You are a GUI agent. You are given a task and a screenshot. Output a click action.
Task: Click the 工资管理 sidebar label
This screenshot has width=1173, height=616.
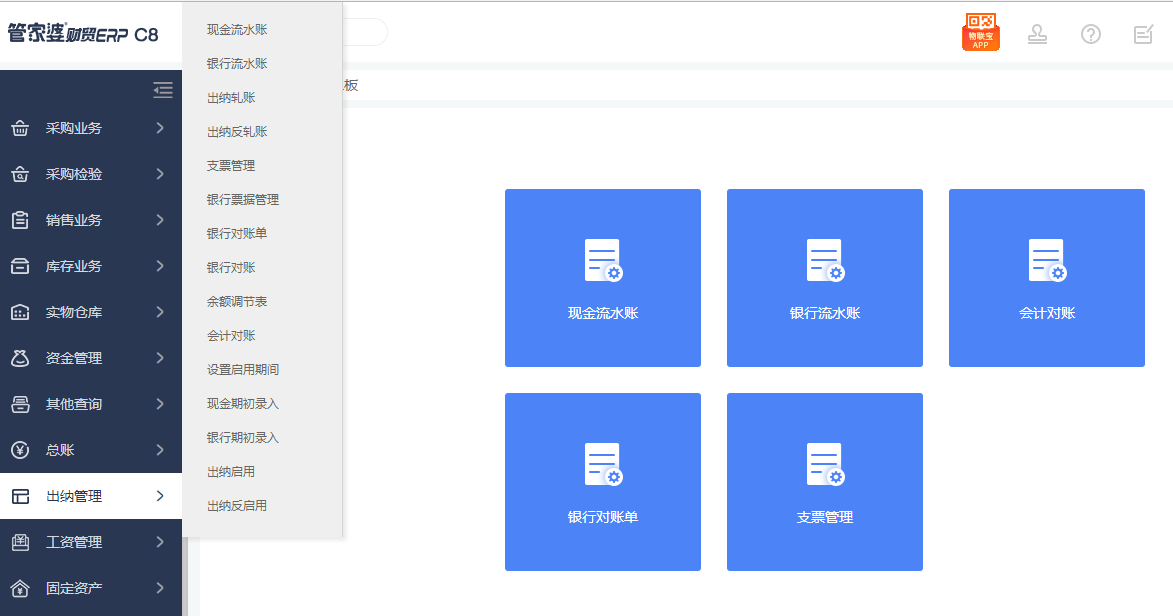coord(73,542)
